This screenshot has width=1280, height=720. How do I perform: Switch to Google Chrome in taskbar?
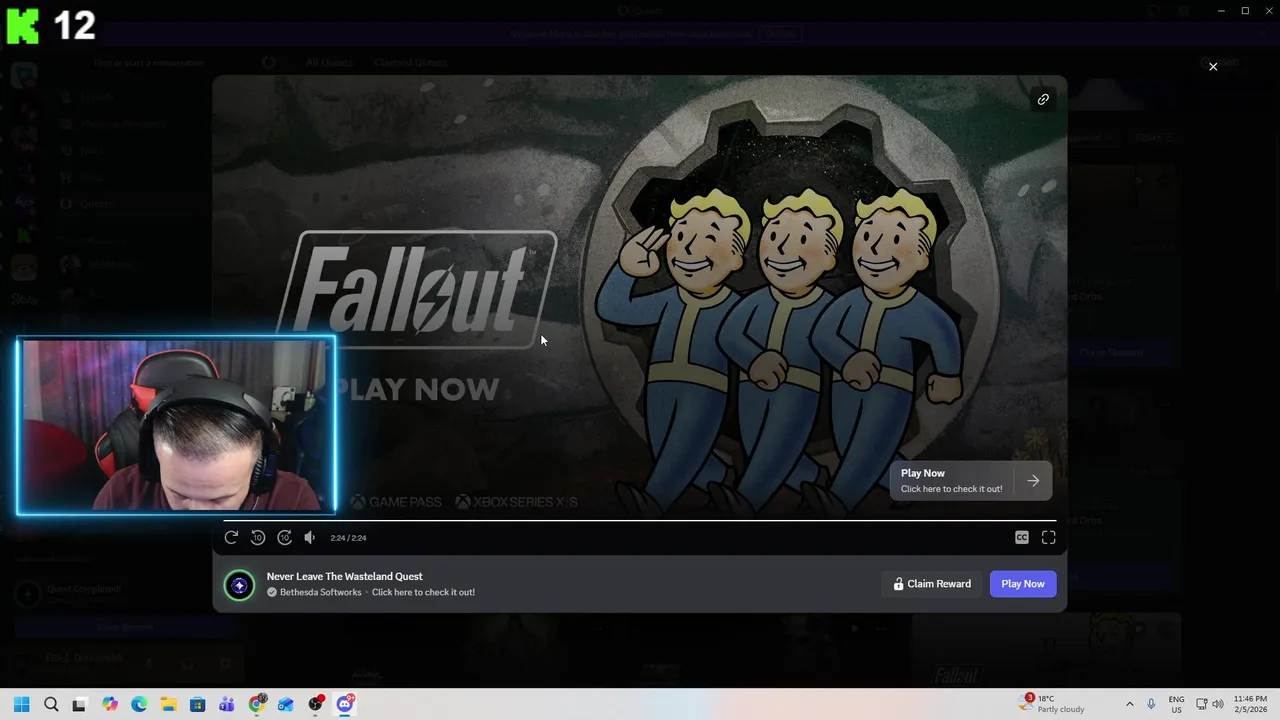(257, 704)
